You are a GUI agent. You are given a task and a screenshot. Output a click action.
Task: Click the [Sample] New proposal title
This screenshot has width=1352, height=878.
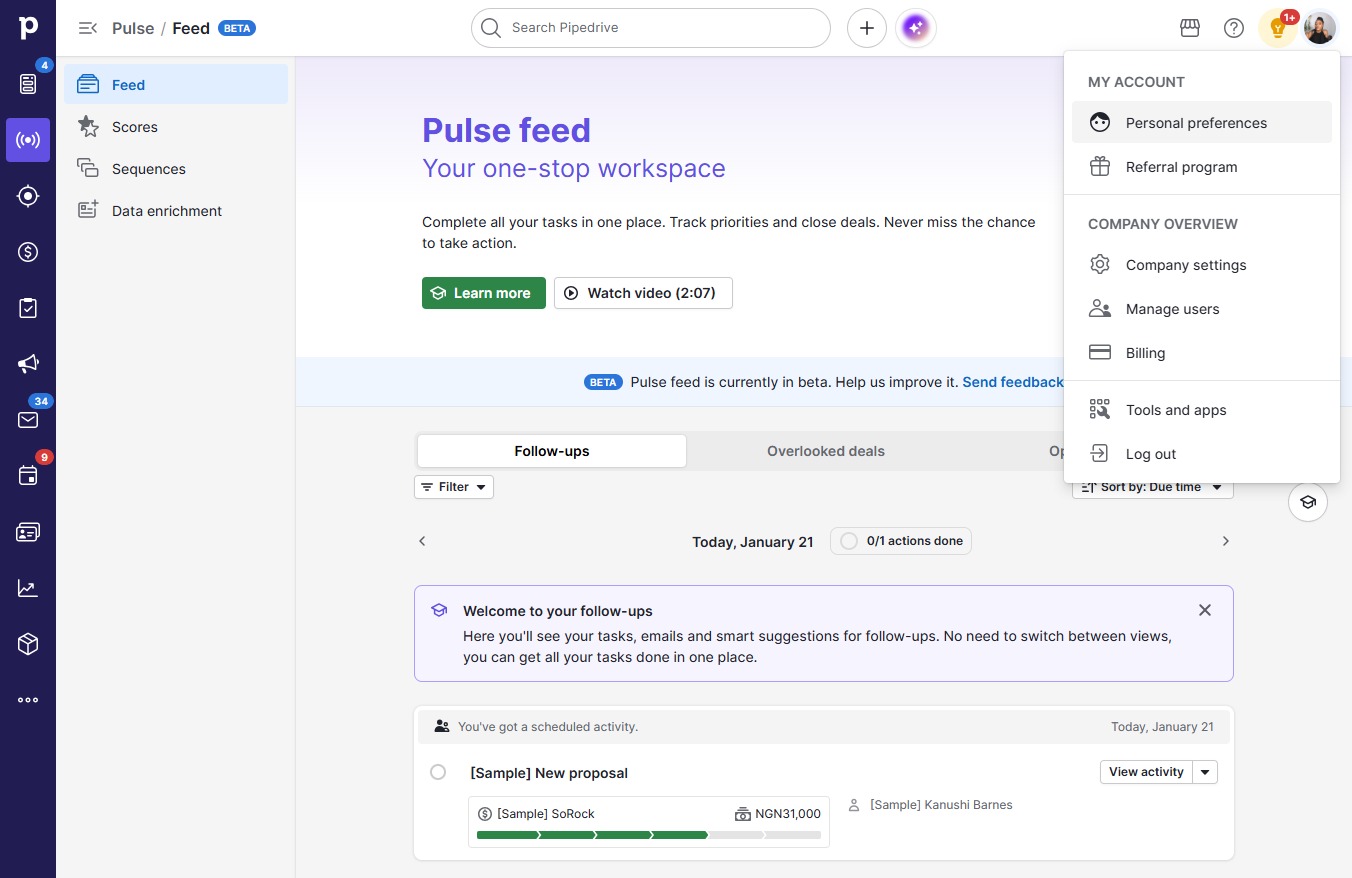pyautogui.click(x=549, y=773)
